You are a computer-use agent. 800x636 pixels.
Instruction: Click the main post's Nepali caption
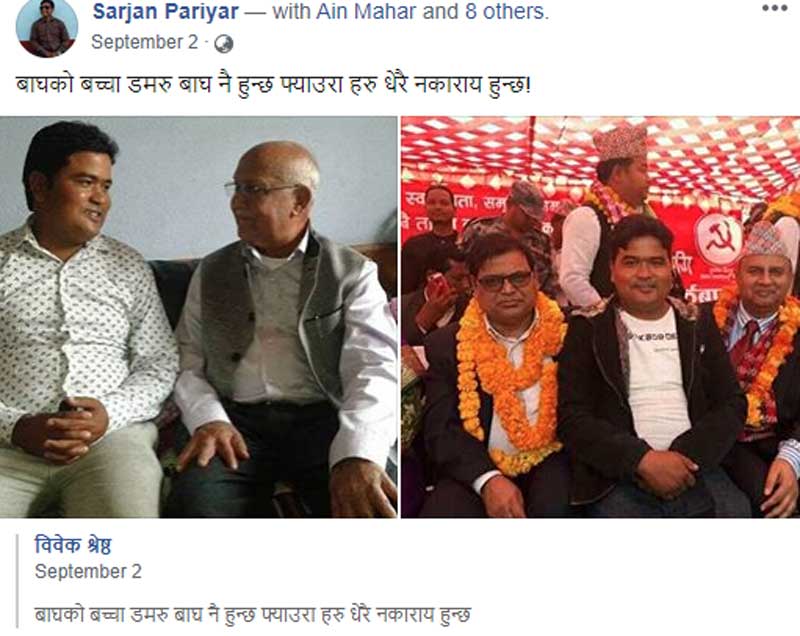click(273, 85)
